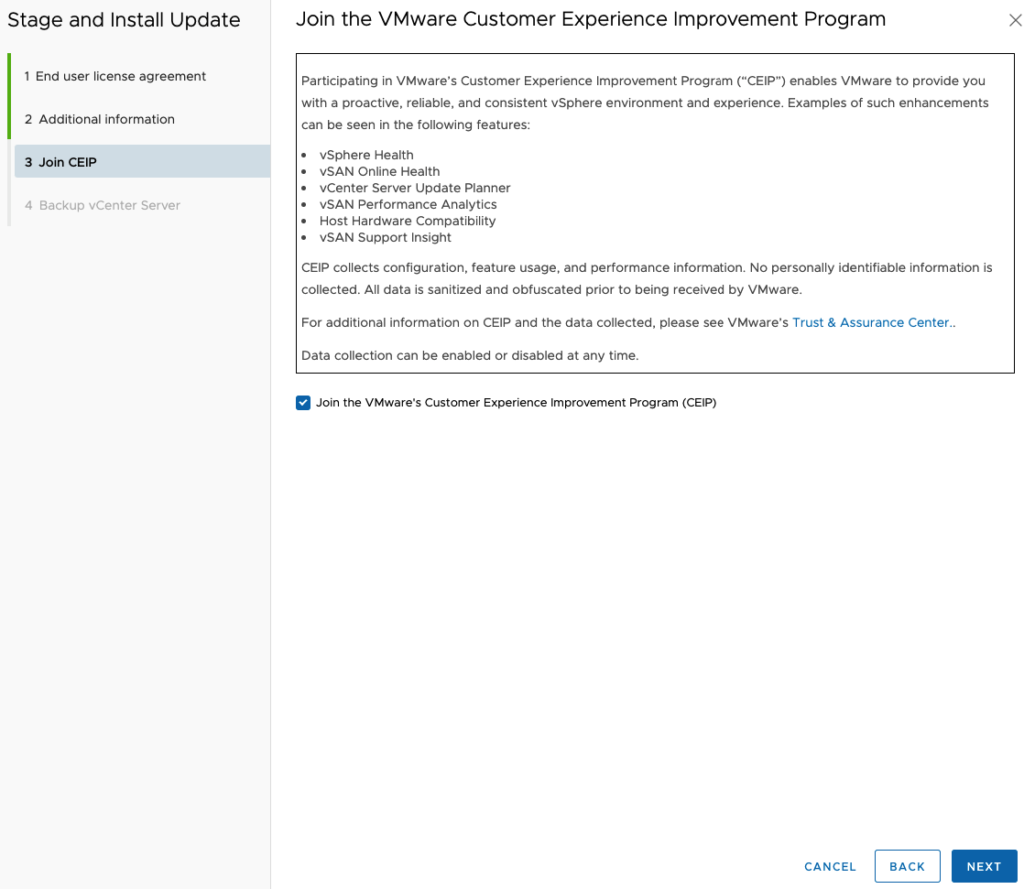
Task: Click the Host Hardware Compatibility item
Action: pos(407,221)
